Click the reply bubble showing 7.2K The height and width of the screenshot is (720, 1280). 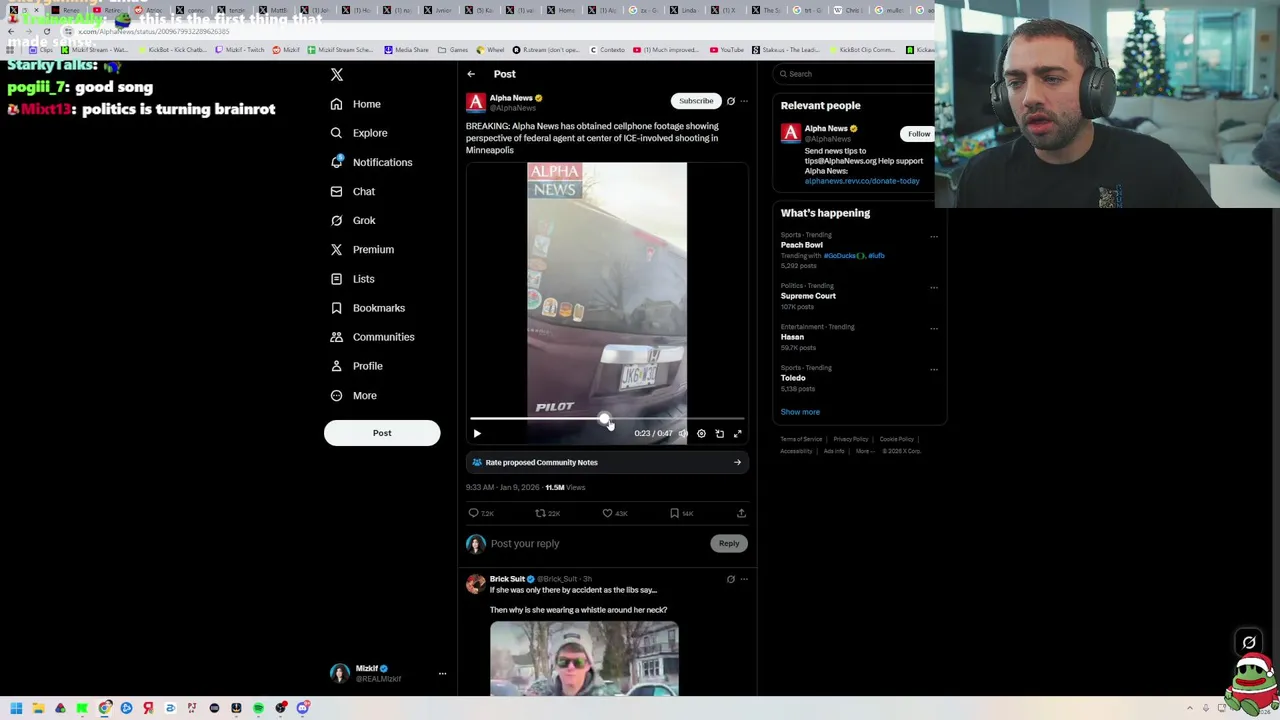pos(481,513)
